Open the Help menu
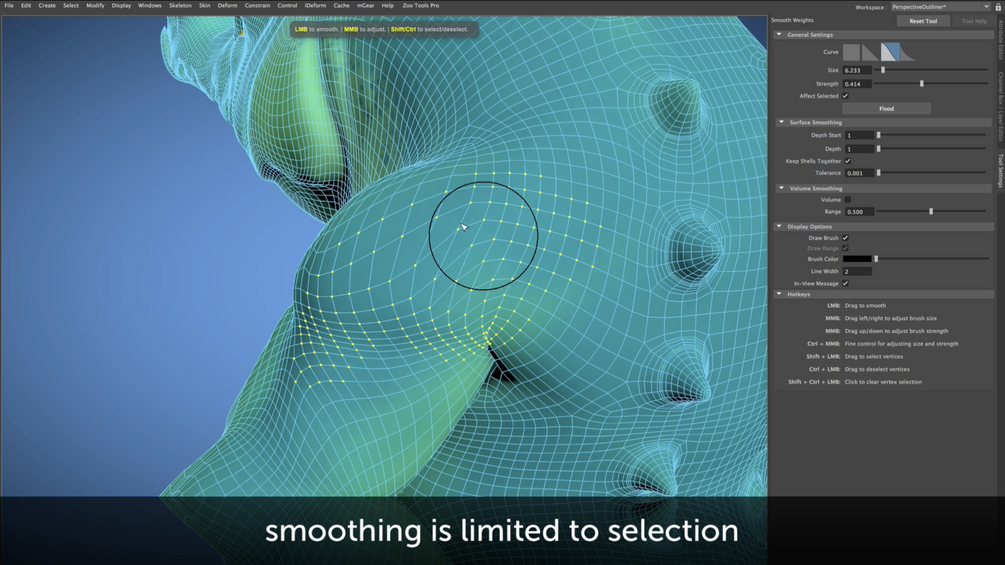Viewport: 1005px width, 565px height. coord(388,6)
